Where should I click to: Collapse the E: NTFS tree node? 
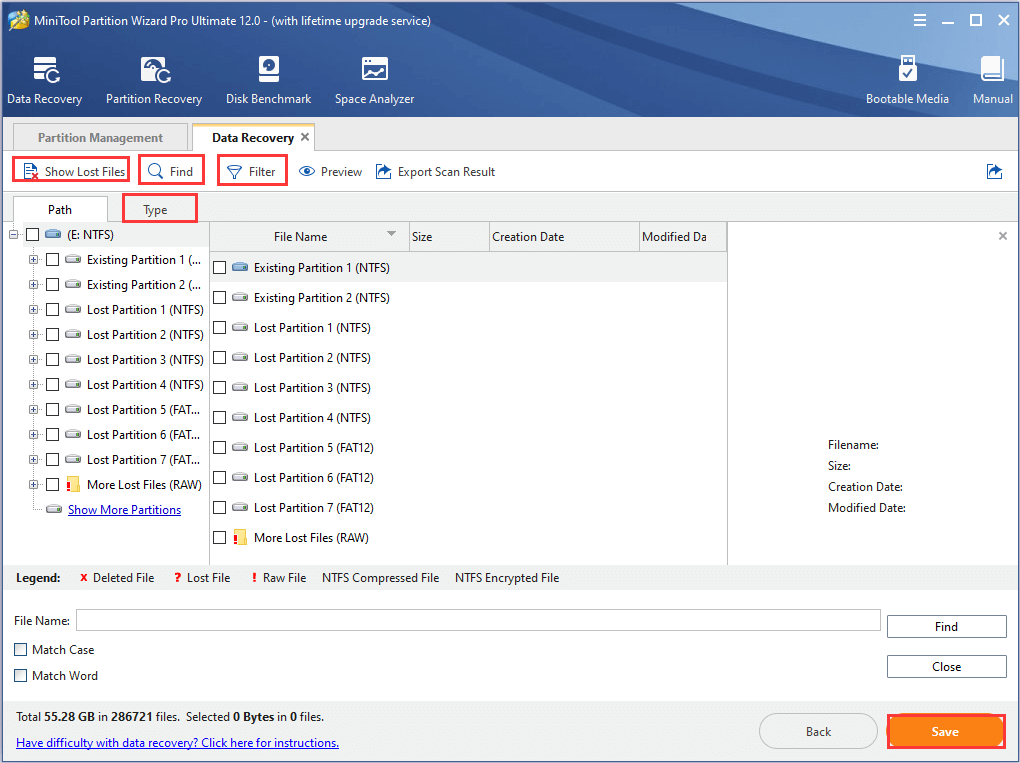tap(14, 235)
